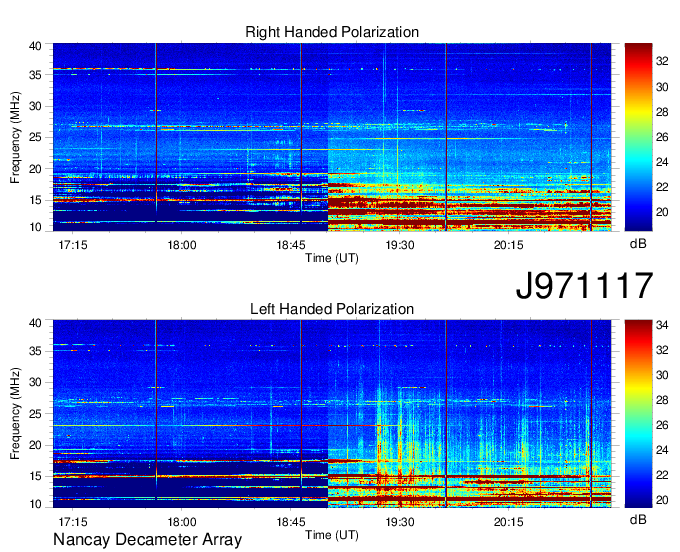Click "Time (UT)" label under the Right Handed plot
This screenshot has height=552, width=680.
332,258
